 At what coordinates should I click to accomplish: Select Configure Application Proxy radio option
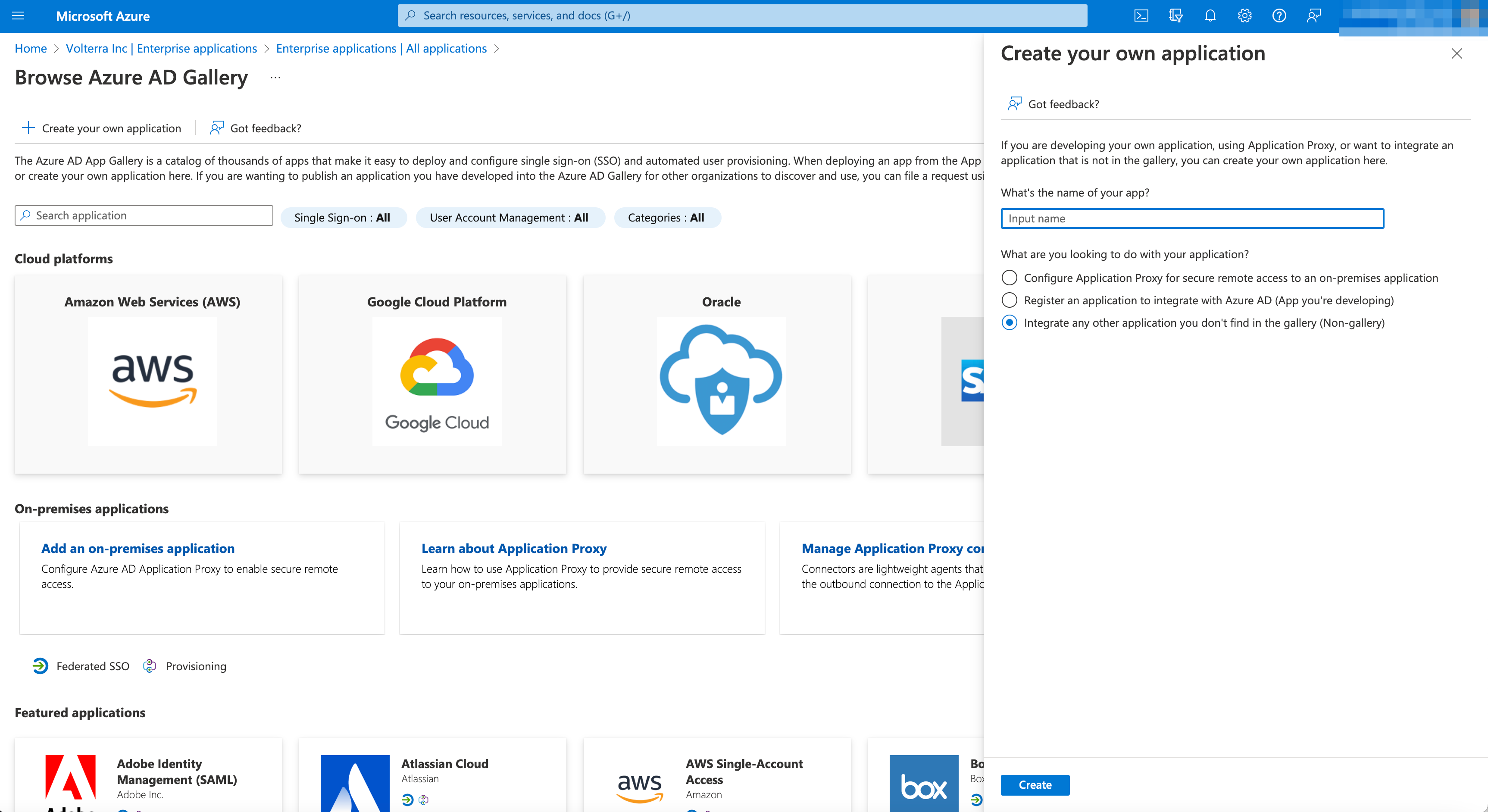tap(1009, 278)
